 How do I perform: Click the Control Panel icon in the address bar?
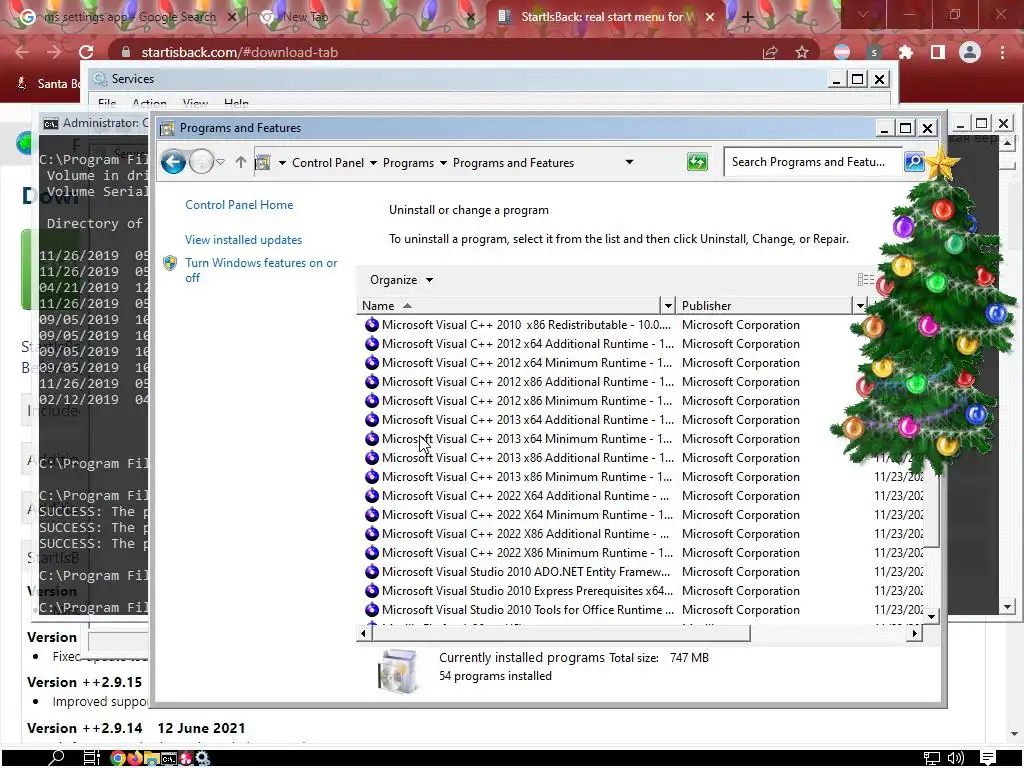point(263,162)
